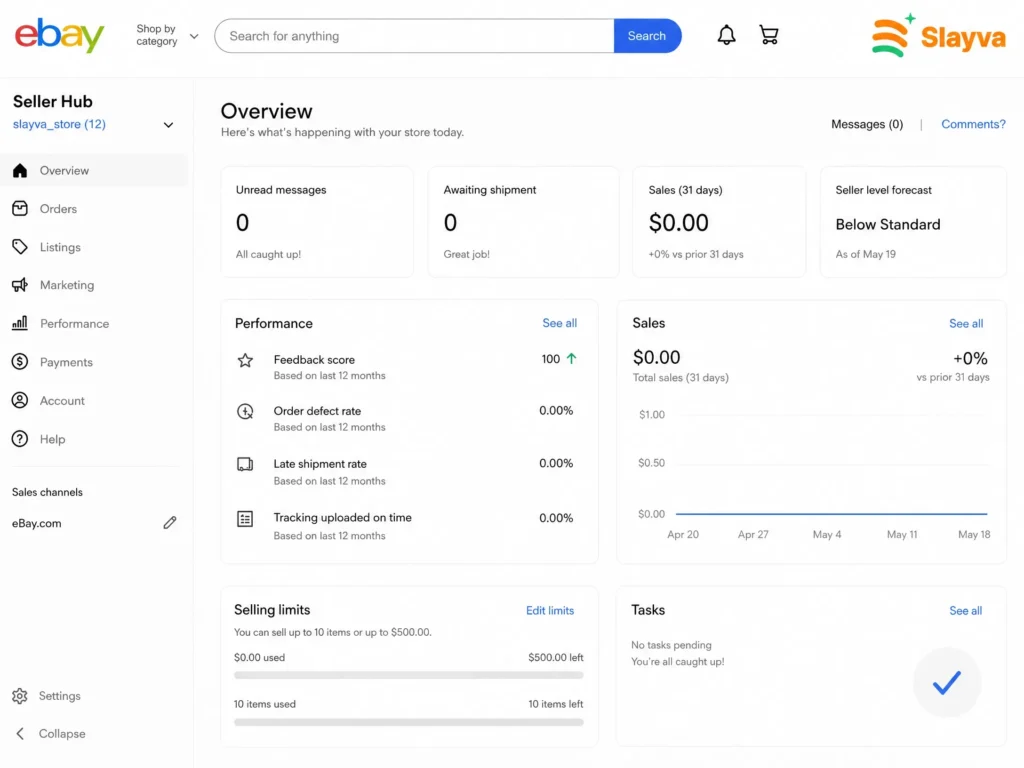Click the Slayva logo
This screenshot has width=1024, height=768.
(x=938, y=35)
